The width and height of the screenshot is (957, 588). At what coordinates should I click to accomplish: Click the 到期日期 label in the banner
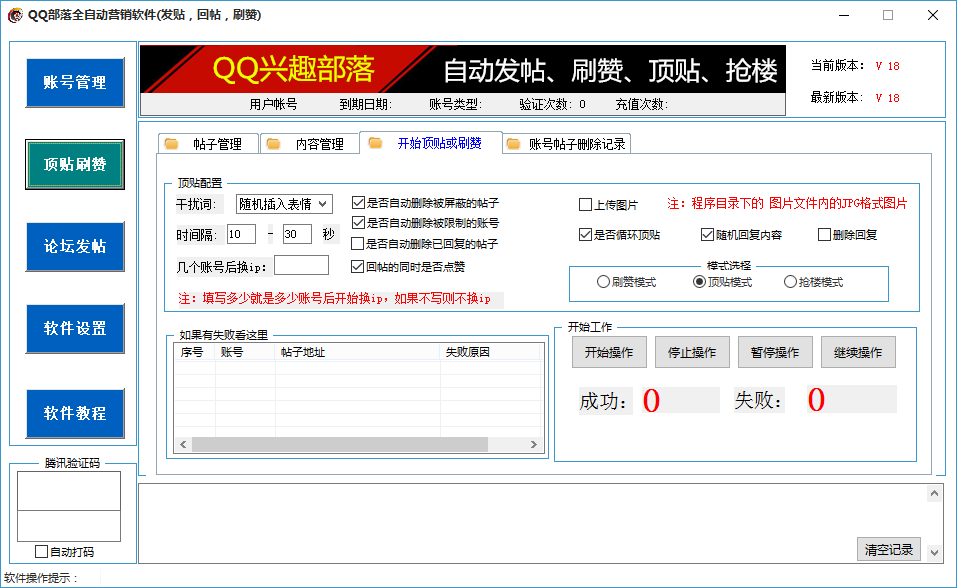(365, 104)
